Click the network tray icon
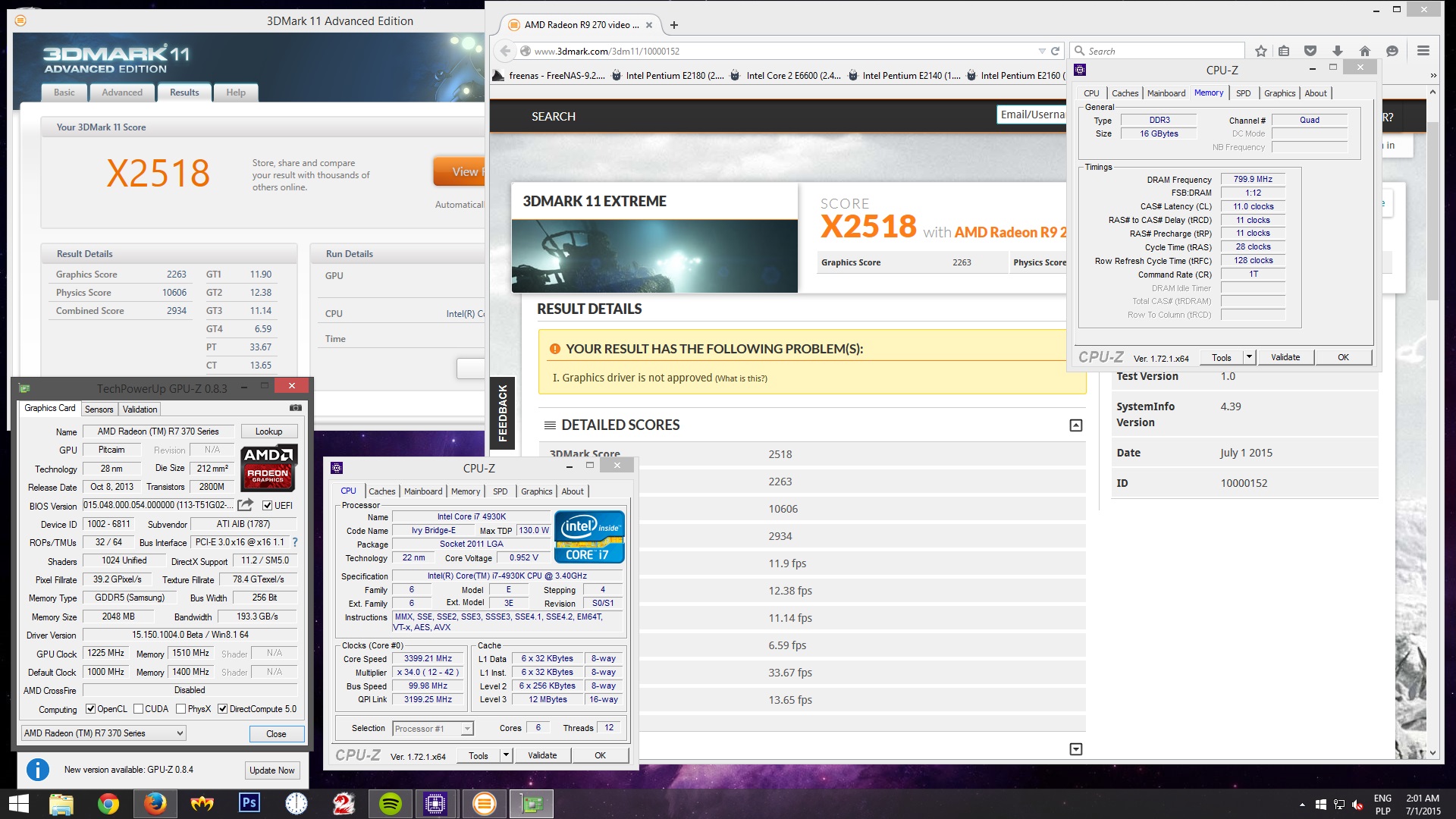Image resolution: width=1456 pixels, height=819 pixels. pos(1339,805)
